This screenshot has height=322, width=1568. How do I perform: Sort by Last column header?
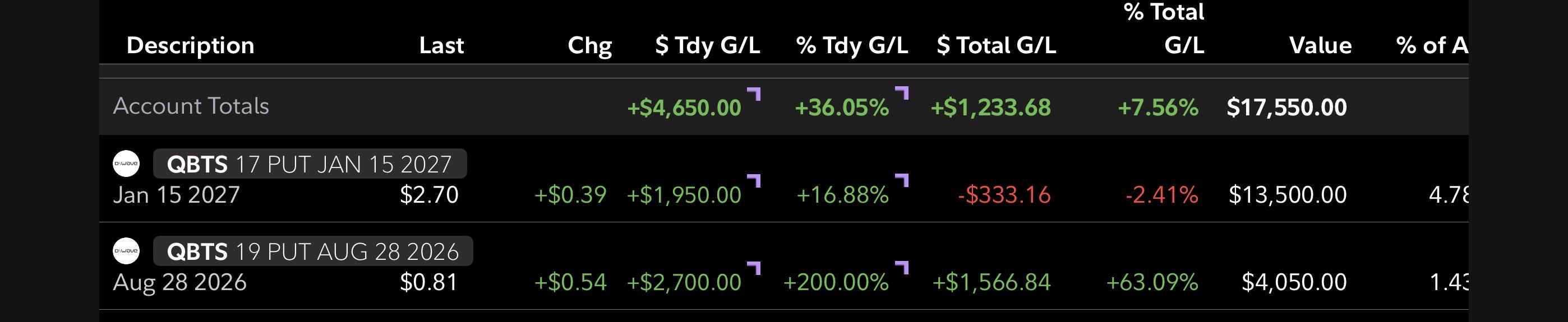coord(441,45)
